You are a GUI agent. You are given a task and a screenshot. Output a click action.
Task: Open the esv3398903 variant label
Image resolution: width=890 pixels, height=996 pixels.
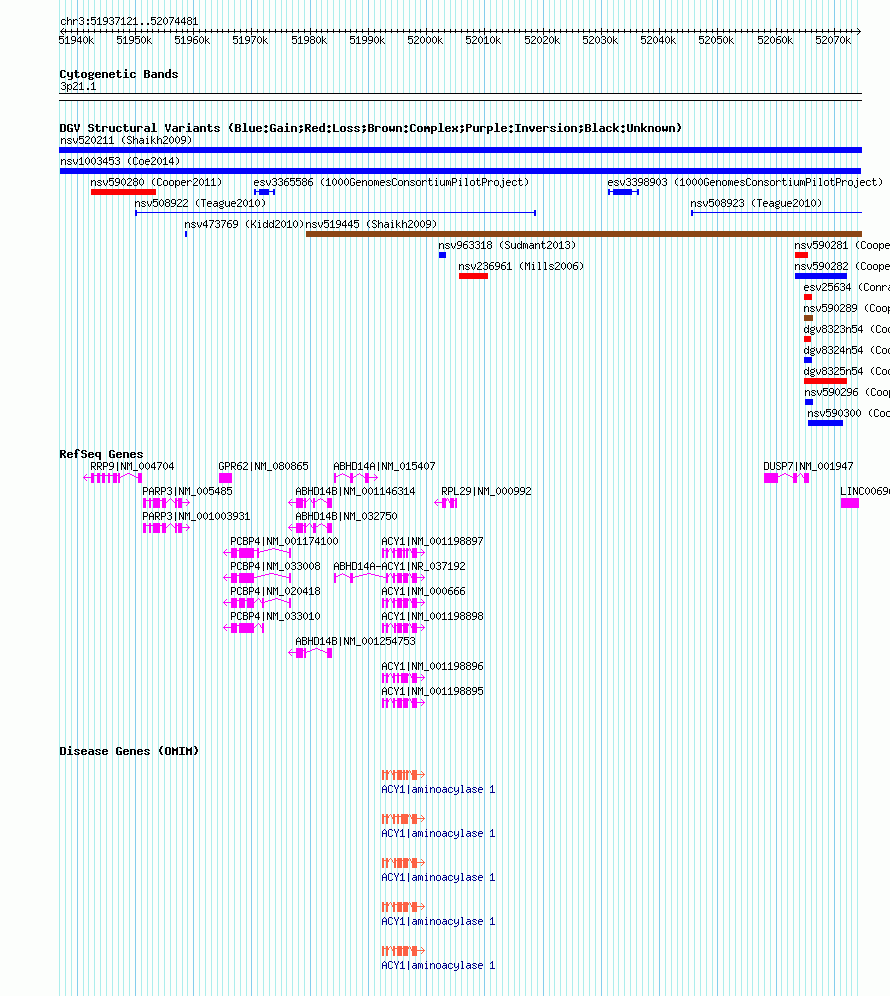click(745, 182)
